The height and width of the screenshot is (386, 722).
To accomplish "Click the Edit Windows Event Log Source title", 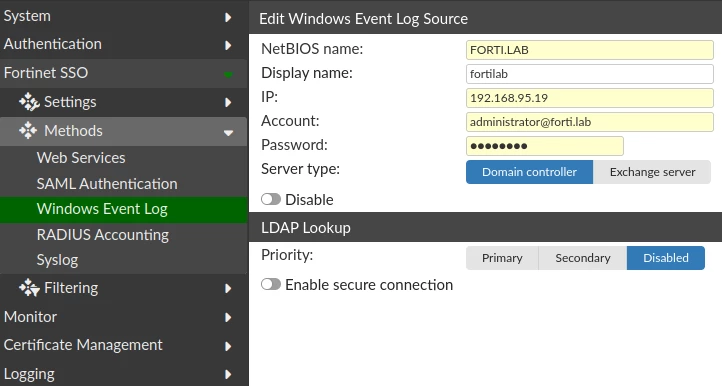I will coord(363,19).
